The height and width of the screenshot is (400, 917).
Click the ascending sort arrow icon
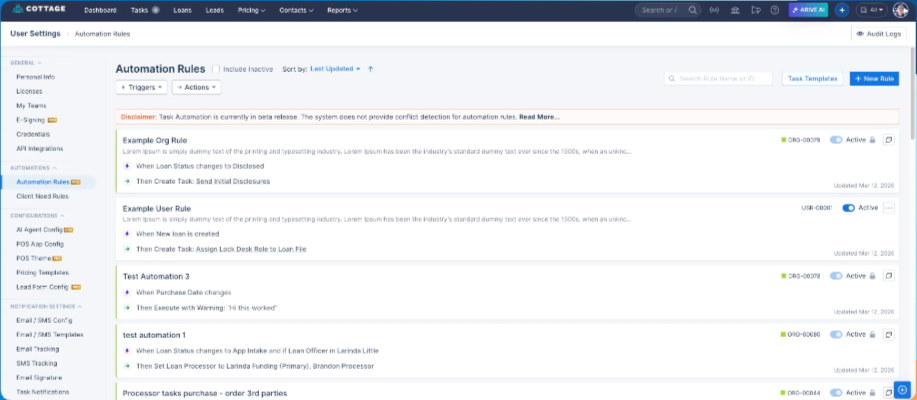(x=370, y=69)
